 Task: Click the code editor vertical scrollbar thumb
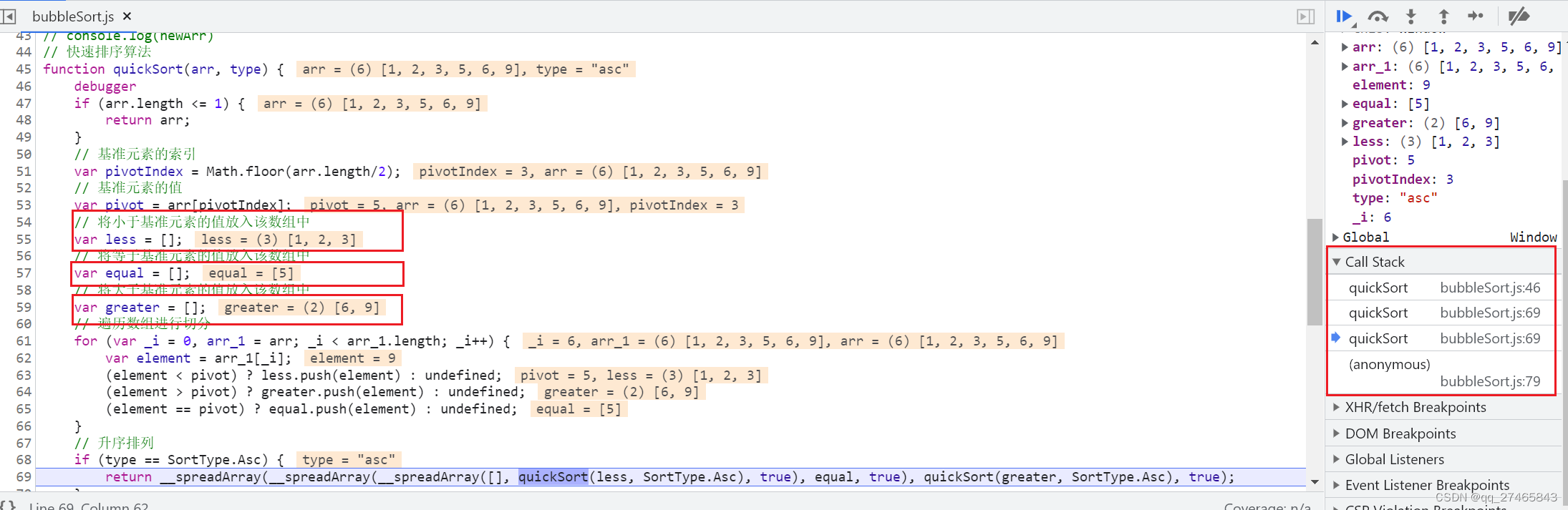[x=1315, y=272]
